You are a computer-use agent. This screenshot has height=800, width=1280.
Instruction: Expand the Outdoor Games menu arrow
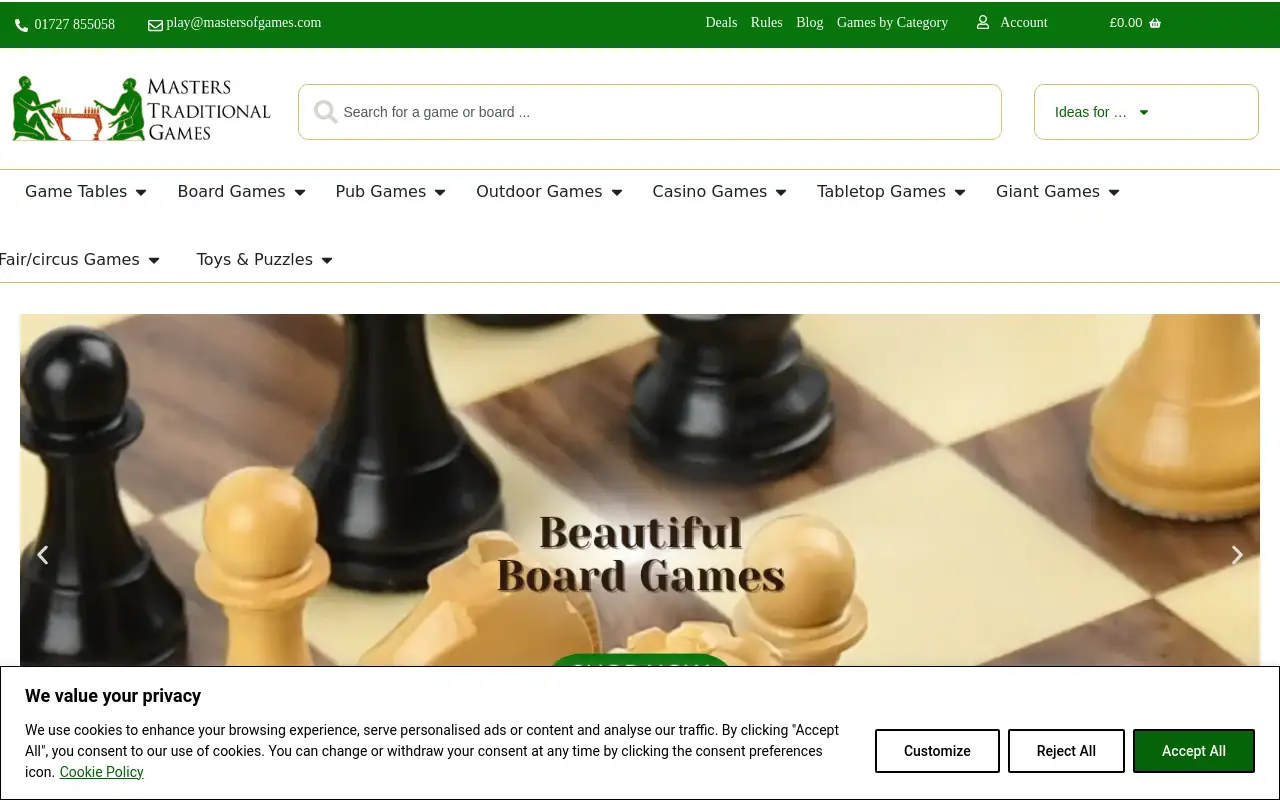tap(617, 192)
